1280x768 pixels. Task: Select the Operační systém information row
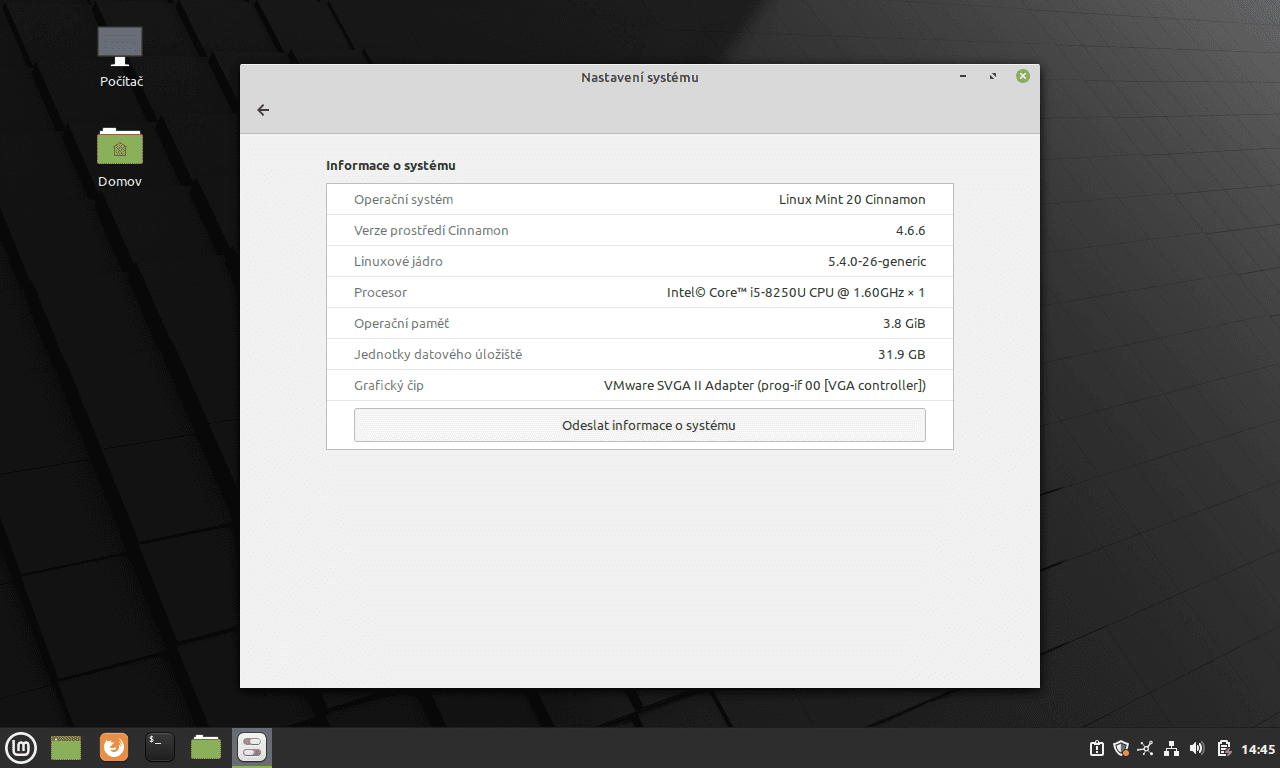tap(639, 199)
